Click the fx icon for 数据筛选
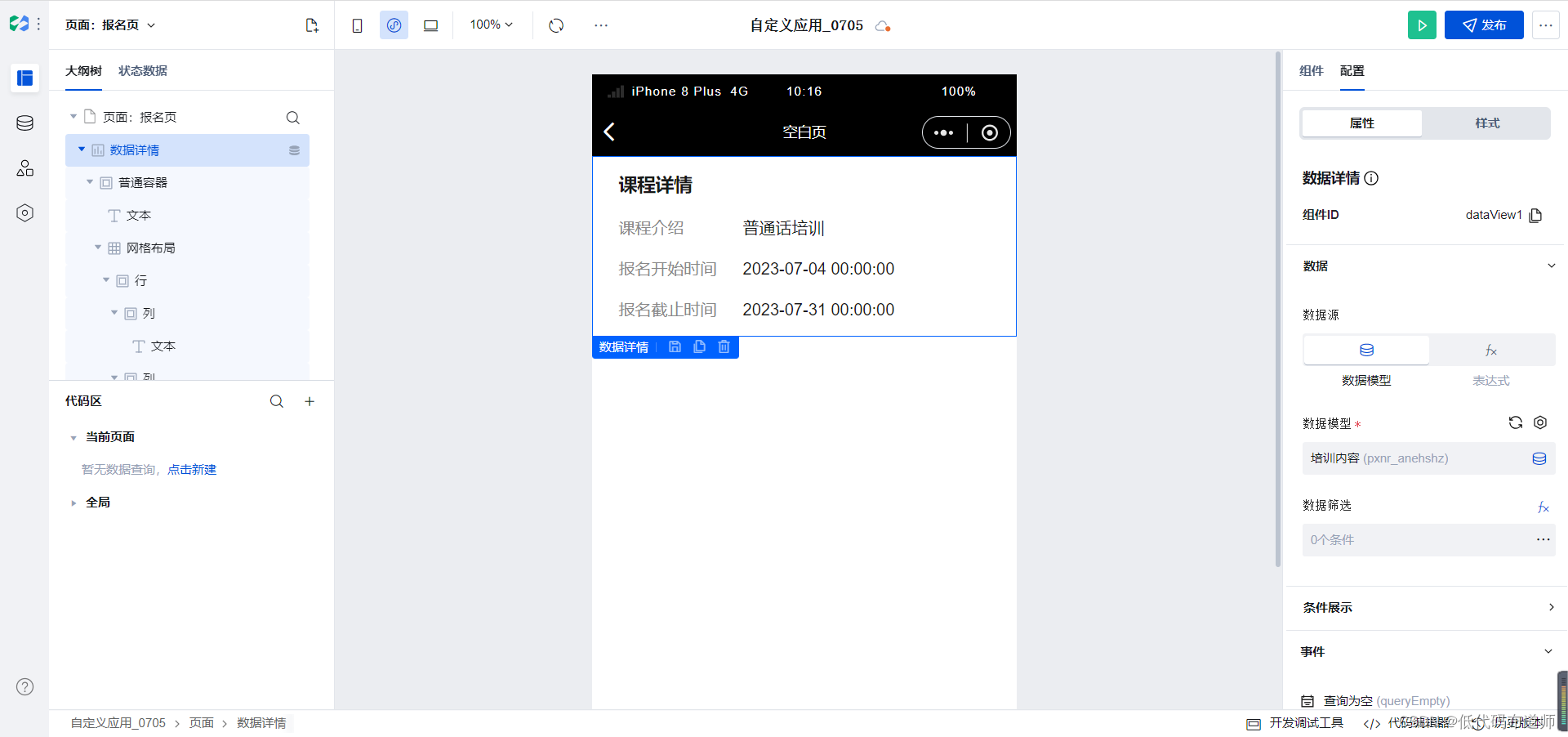Image resolution: width=1568 pixels, height=737 pixels. (x=1543, y=507)
